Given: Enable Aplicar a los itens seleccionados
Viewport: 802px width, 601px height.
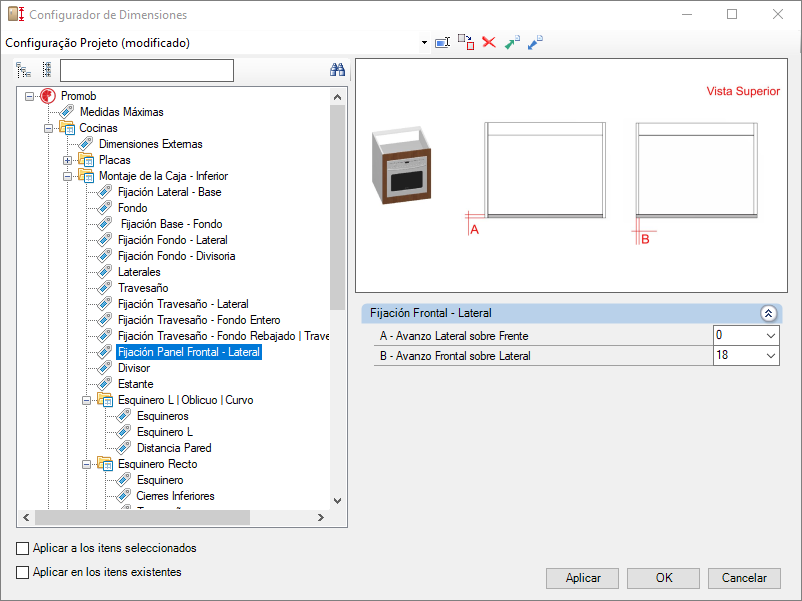Looking at the screenshot, I should coord(23,548).
